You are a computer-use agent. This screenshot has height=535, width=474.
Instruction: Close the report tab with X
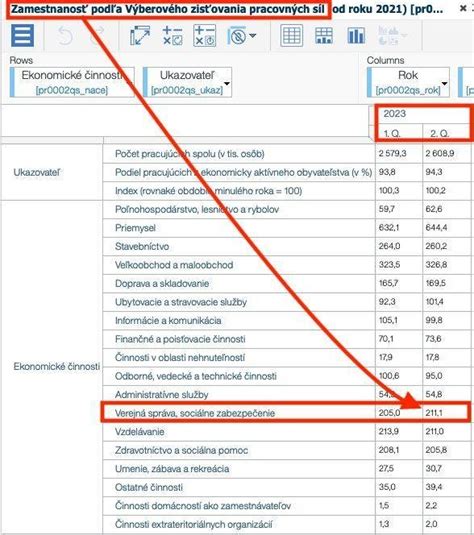tap(463, 8)
